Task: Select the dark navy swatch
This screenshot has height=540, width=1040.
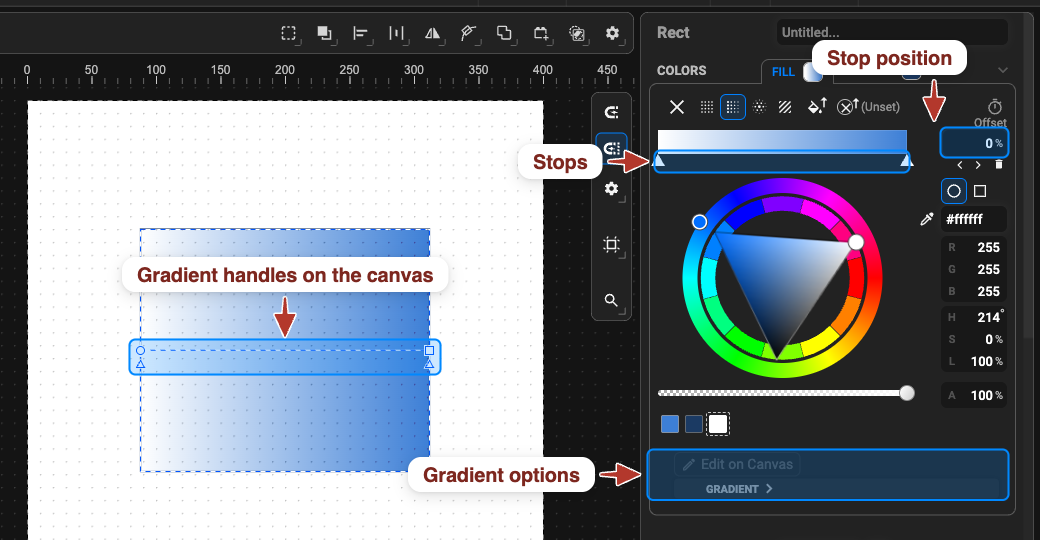Action: click(x=694, y=424)
